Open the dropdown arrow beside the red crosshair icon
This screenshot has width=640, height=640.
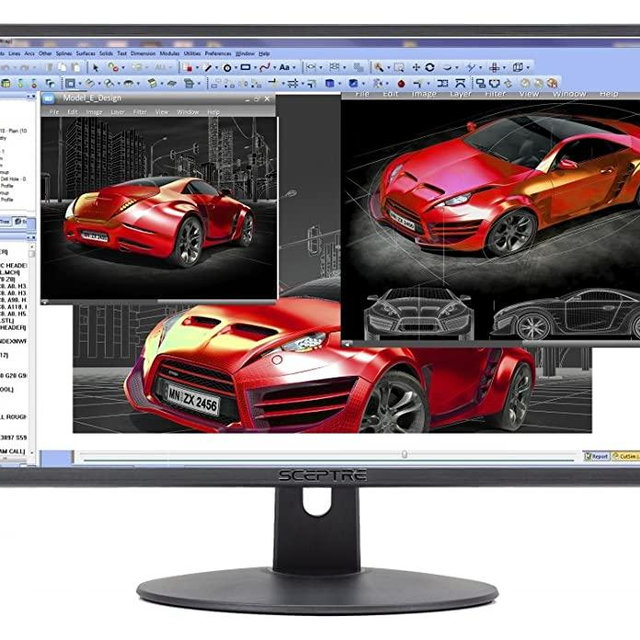(504, 68)
